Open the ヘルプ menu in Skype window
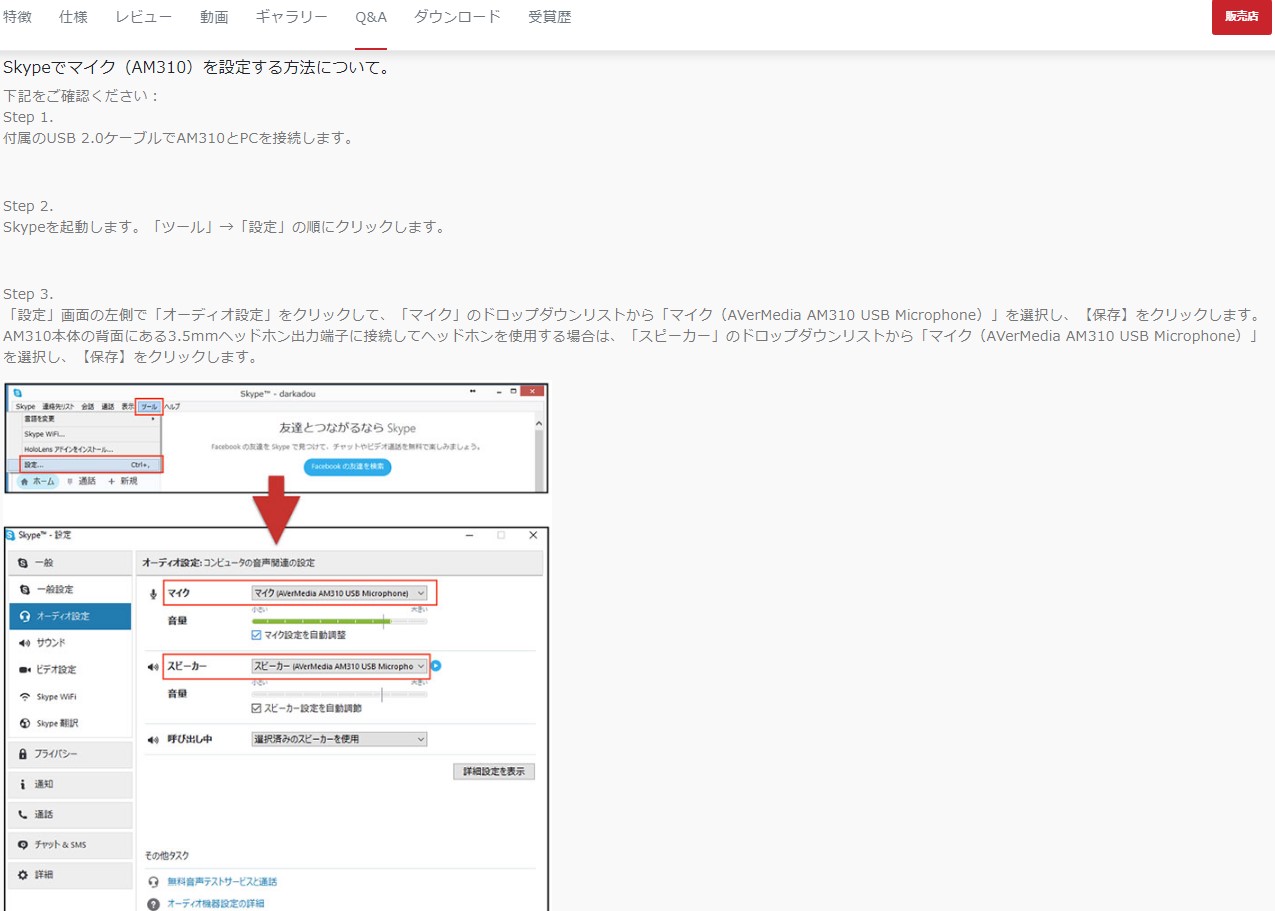This screenshot has height=911, width=1275. pos(172,407)
